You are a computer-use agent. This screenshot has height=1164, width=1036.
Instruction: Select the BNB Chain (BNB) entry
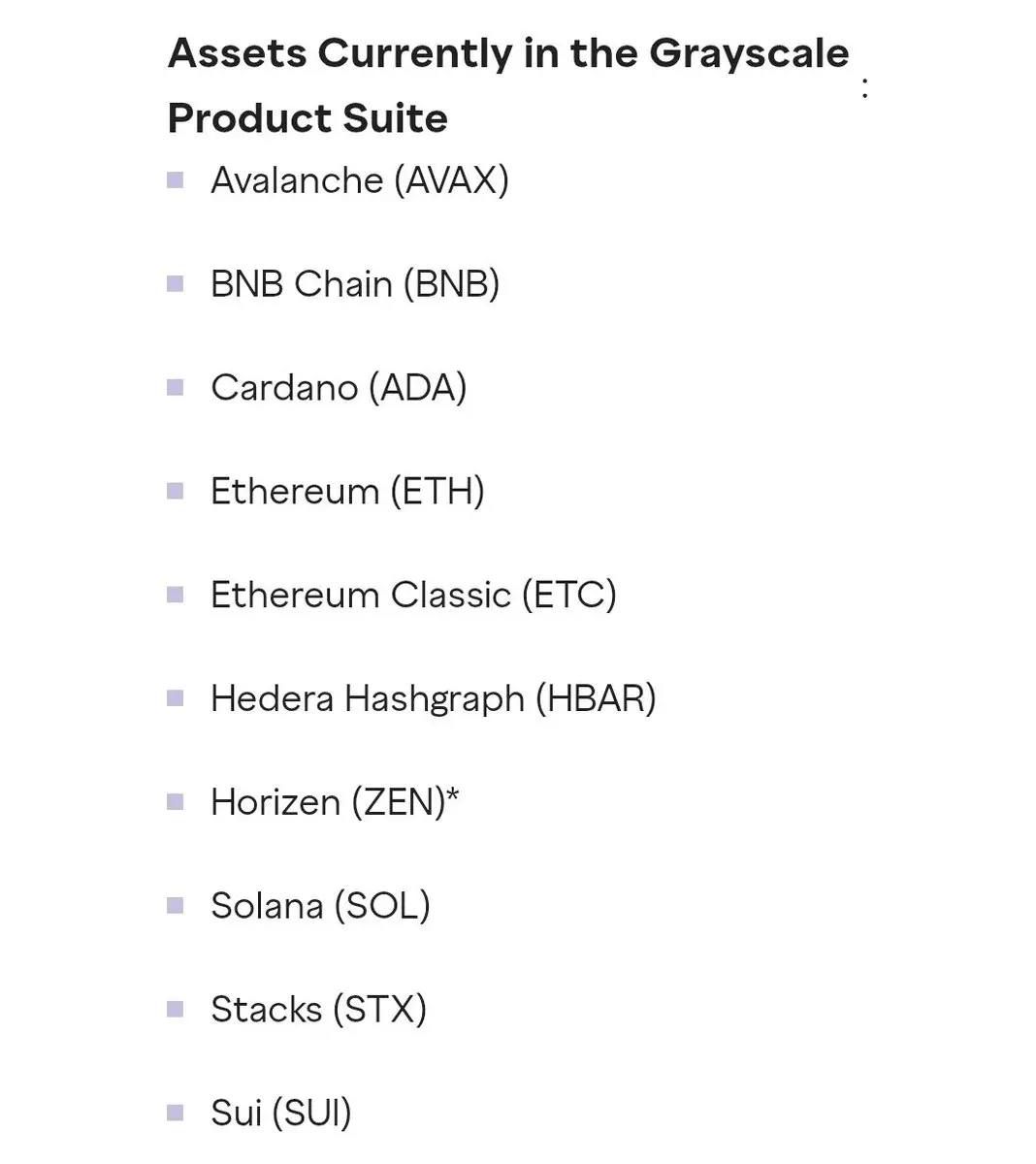[x=355, y=284]
